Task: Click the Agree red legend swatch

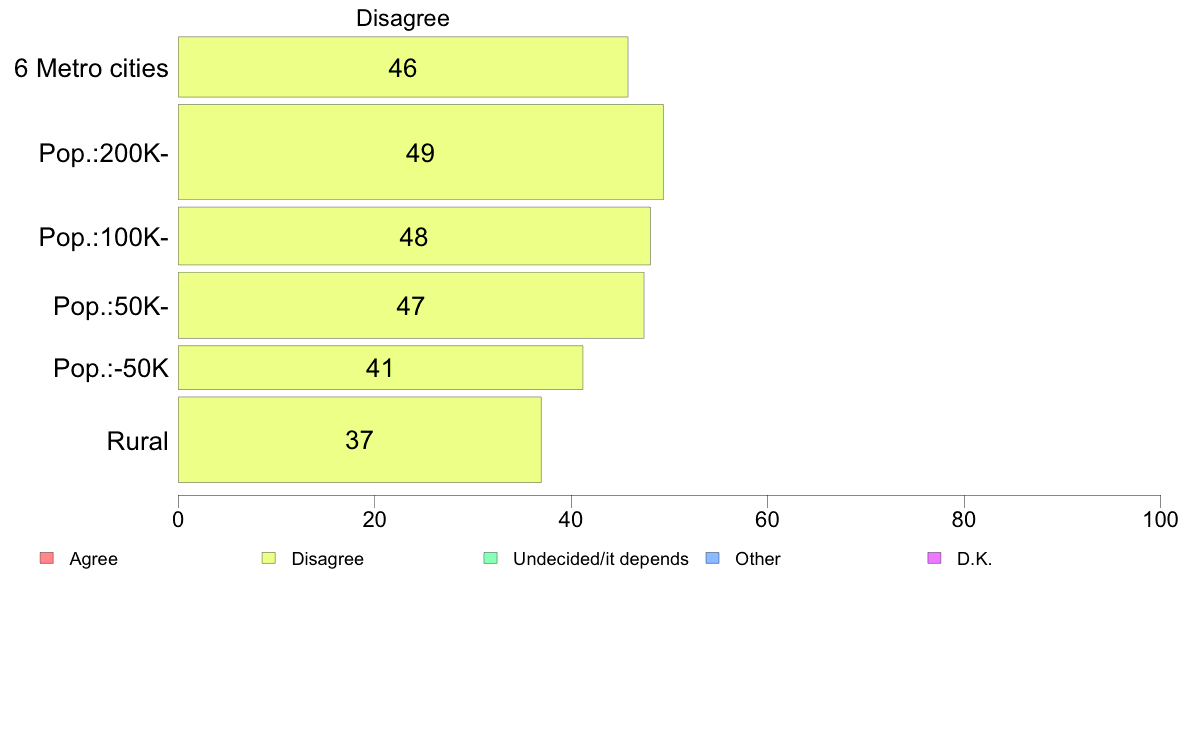Action: [47, 559]
